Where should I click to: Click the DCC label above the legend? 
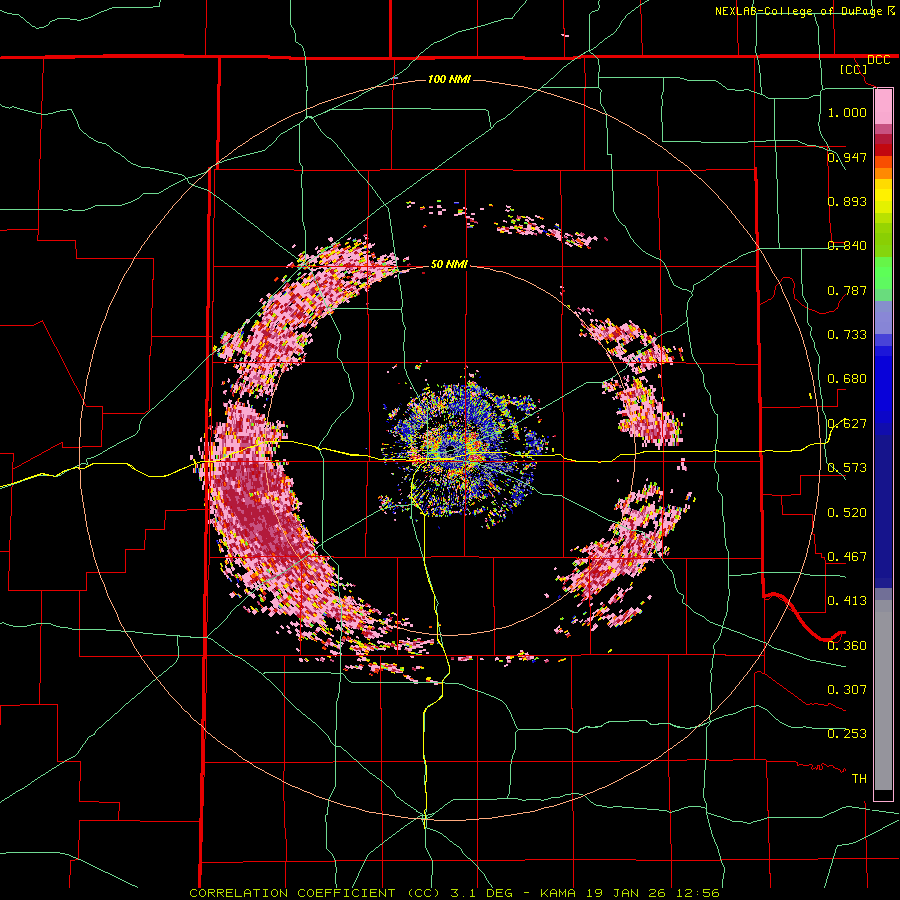tap(878, 60)
